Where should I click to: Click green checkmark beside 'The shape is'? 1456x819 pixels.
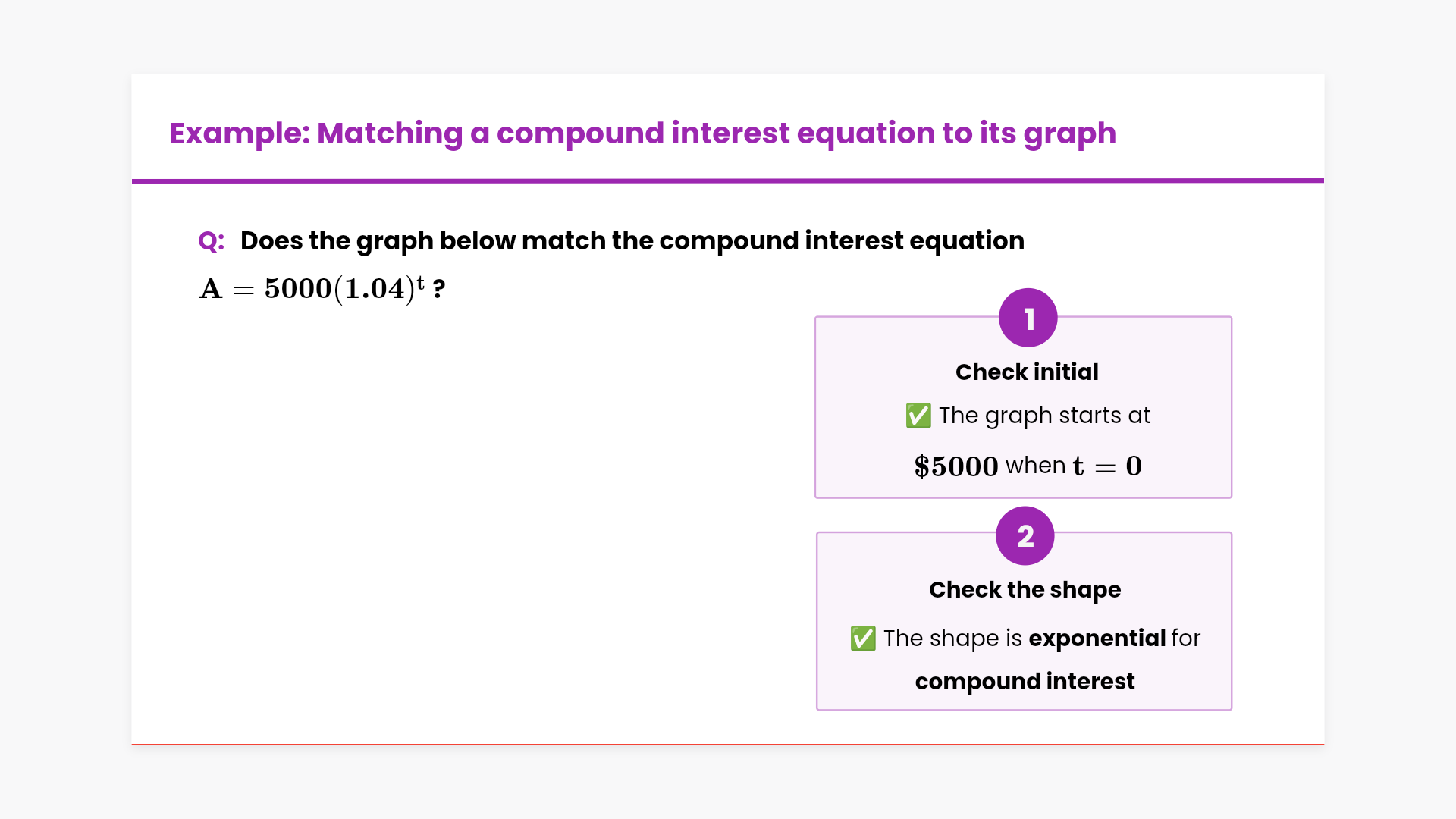862,639
